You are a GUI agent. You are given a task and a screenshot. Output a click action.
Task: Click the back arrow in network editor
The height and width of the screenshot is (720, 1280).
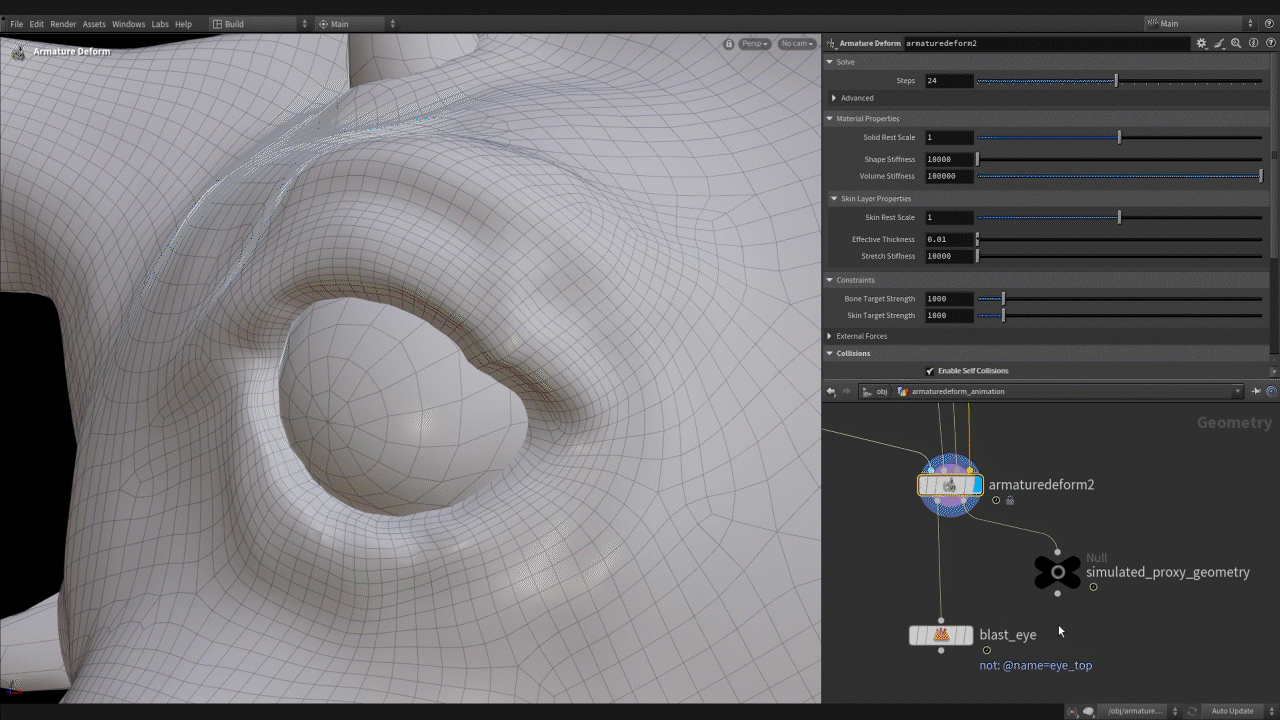coord(831,391)
